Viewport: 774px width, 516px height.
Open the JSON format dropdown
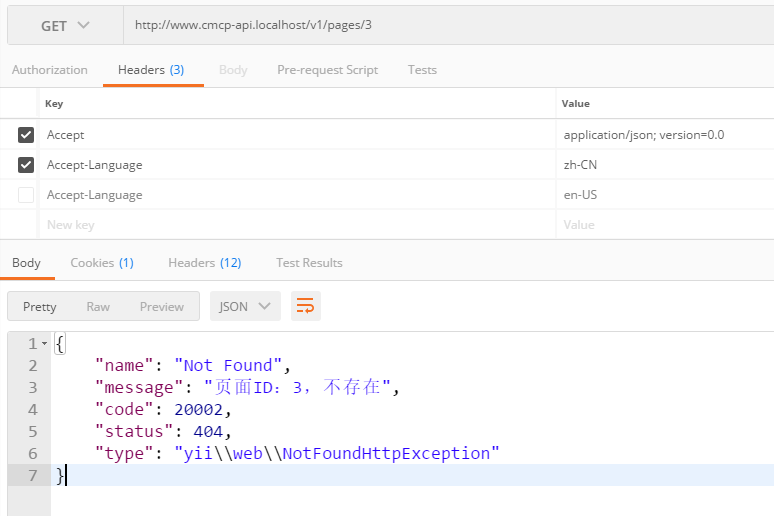pos(245,306)
